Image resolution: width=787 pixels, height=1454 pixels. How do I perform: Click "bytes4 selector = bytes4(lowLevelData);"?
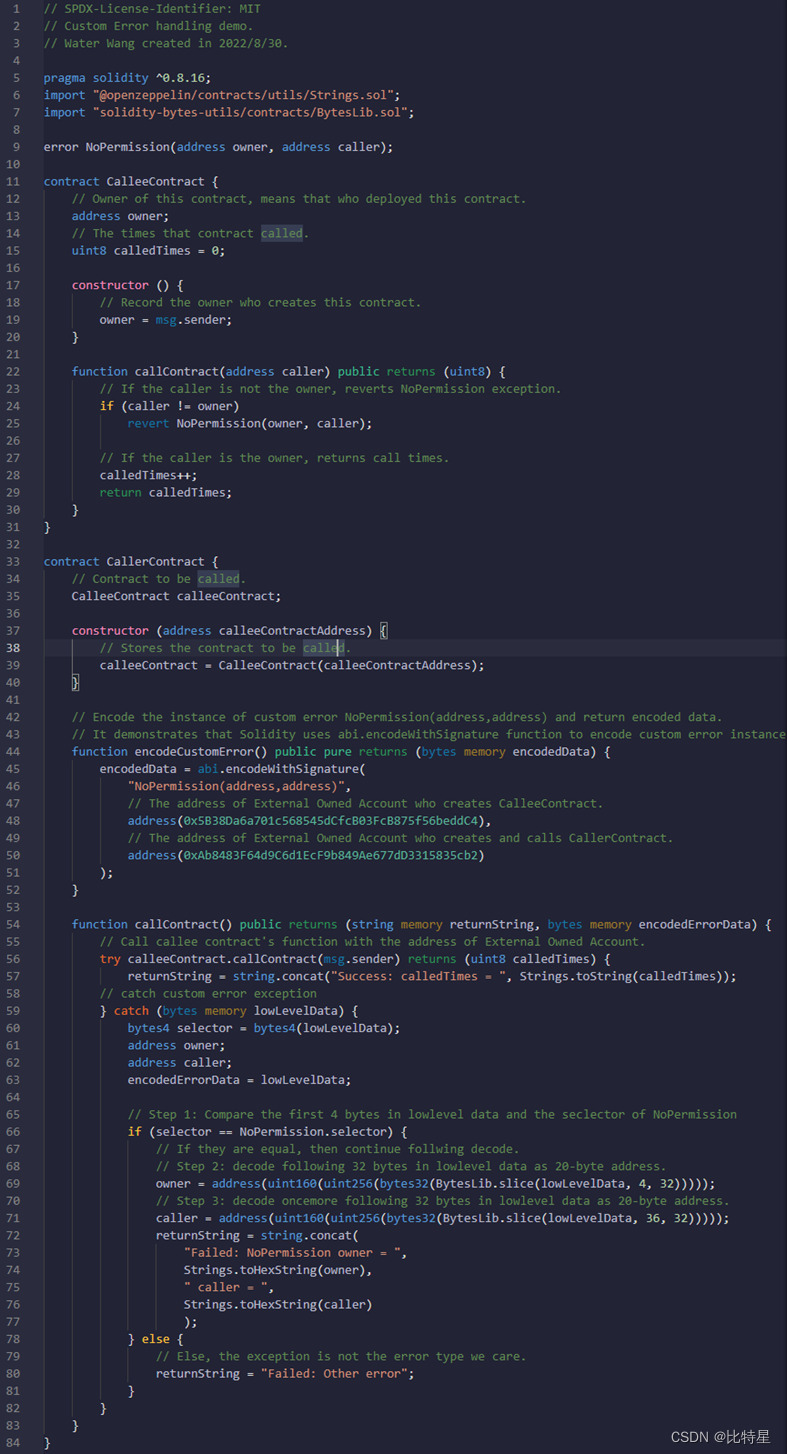pyautogui.click(x=263, y=1029)
